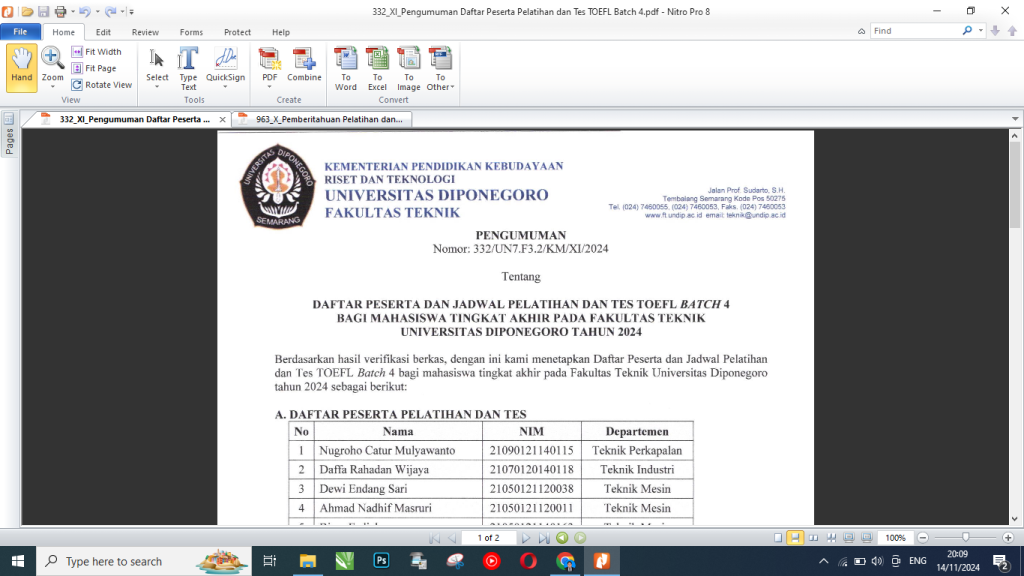1024x576 pixels.
Task: Jump to the last page
Action: 543,538
